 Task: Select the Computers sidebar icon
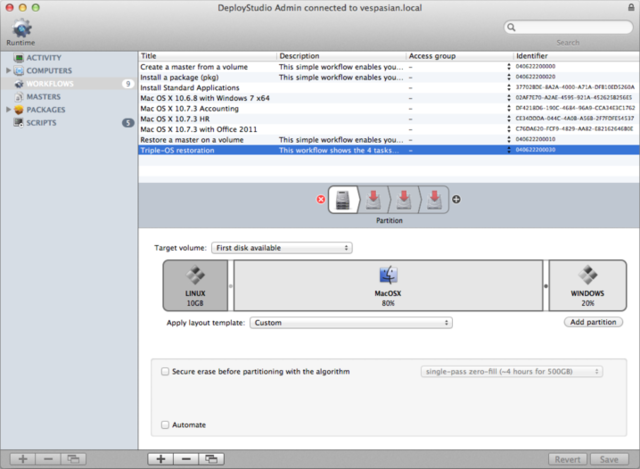click(18, 71)
